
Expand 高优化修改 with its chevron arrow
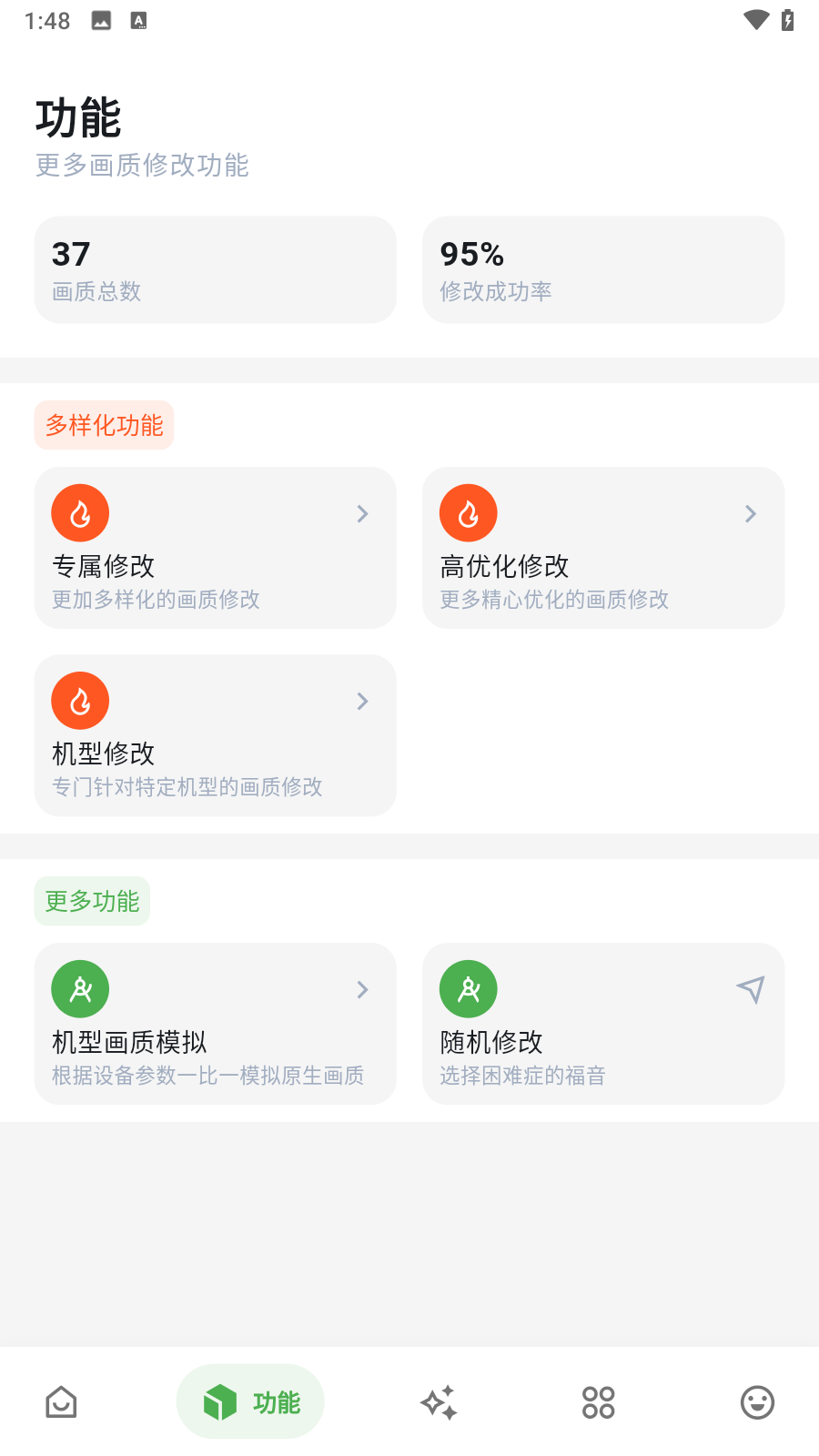(751, 514)
